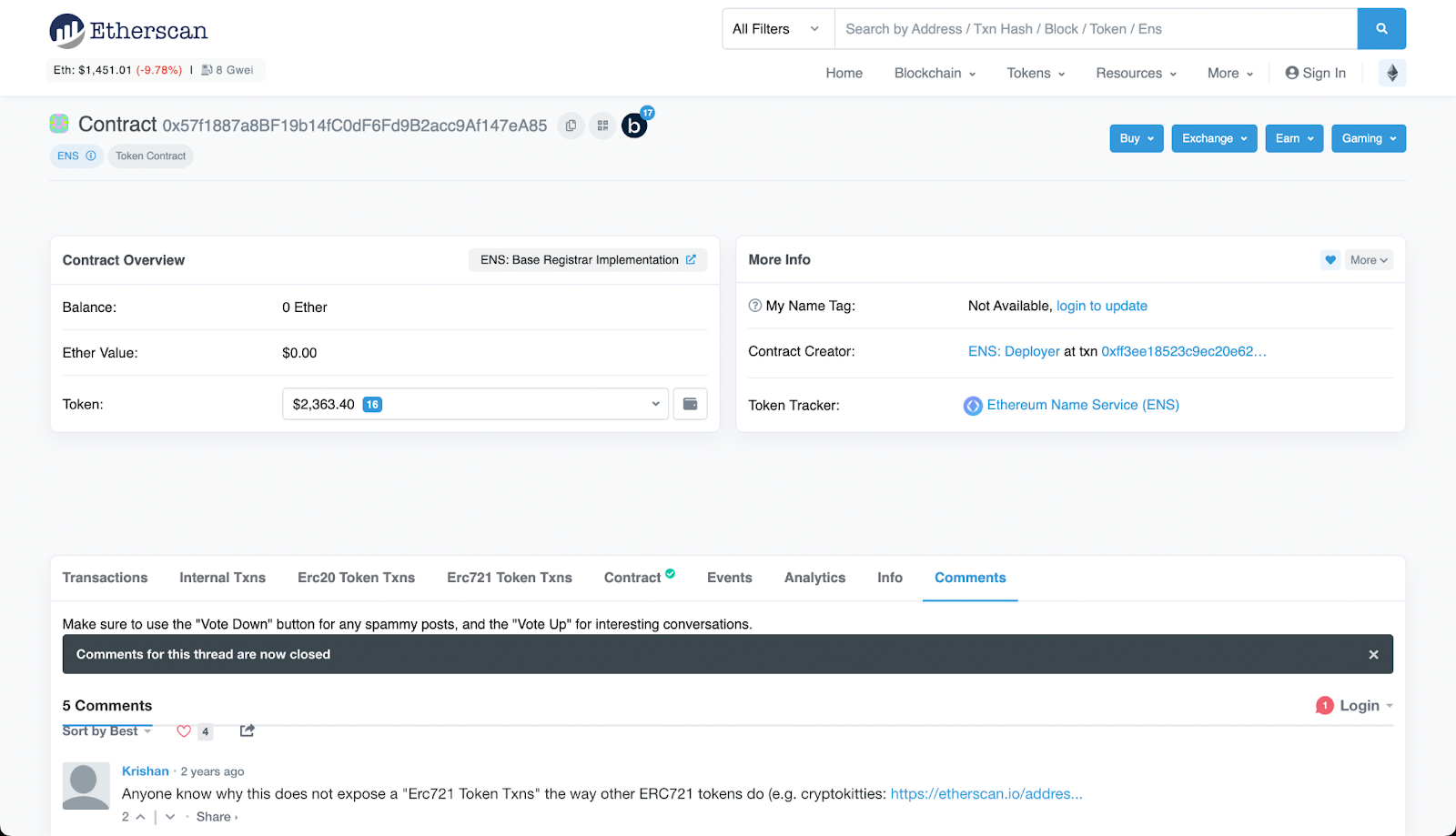Show the address QR code icon

click(602, 126)
